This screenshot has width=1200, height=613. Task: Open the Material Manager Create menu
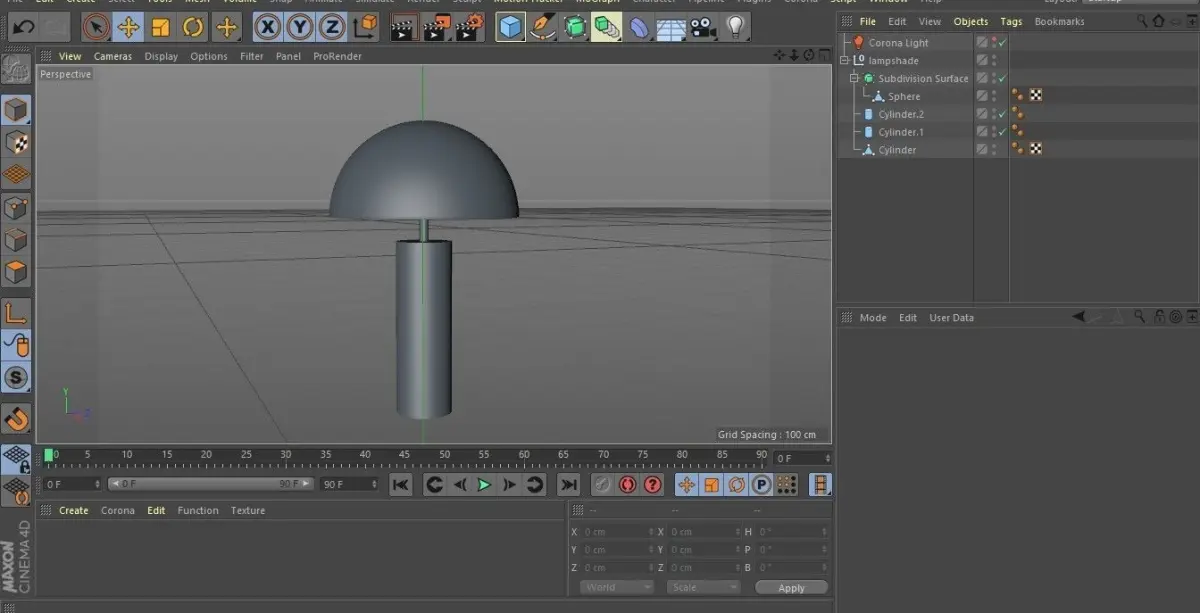(x=73, y=510)
